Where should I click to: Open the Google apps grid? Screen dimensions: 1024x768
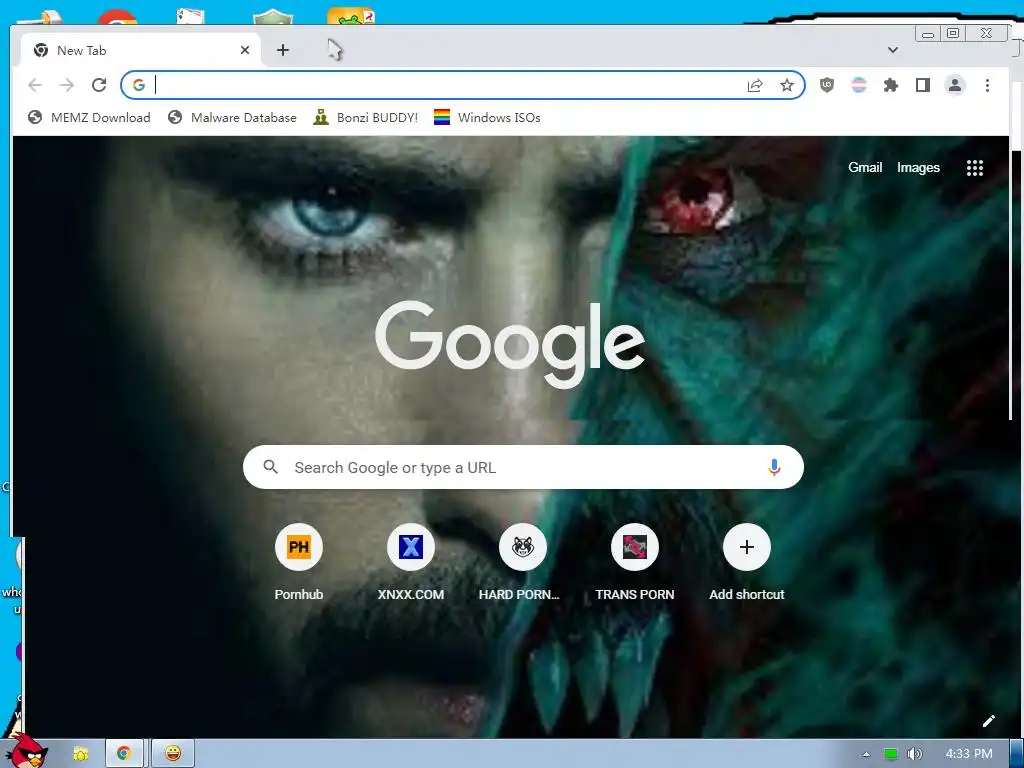pos(975,168)
